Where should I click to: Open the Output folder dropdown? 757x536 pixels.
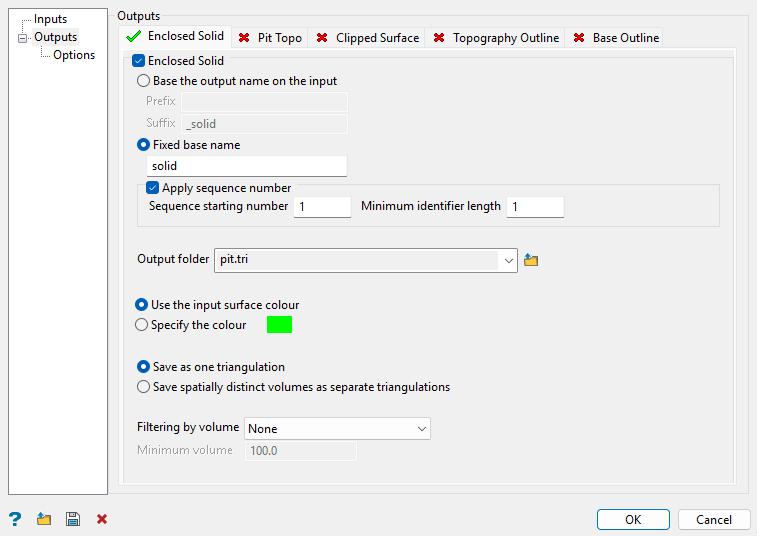click(x=509, y=260)
